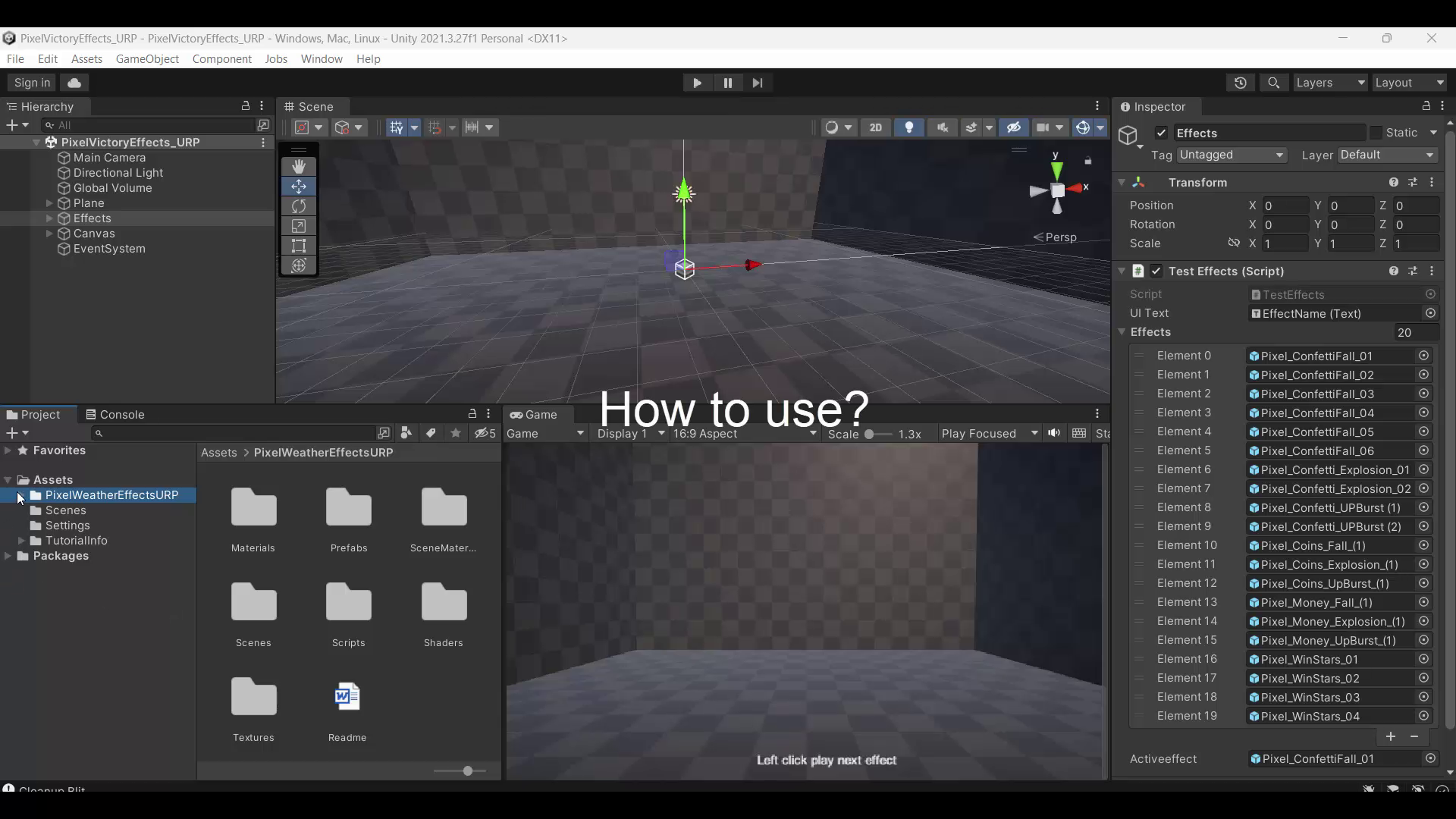Viewport: 1456px width, 819px height.
Task: Click the Assets menu in menu bar
Action: [x=86, y=58]
